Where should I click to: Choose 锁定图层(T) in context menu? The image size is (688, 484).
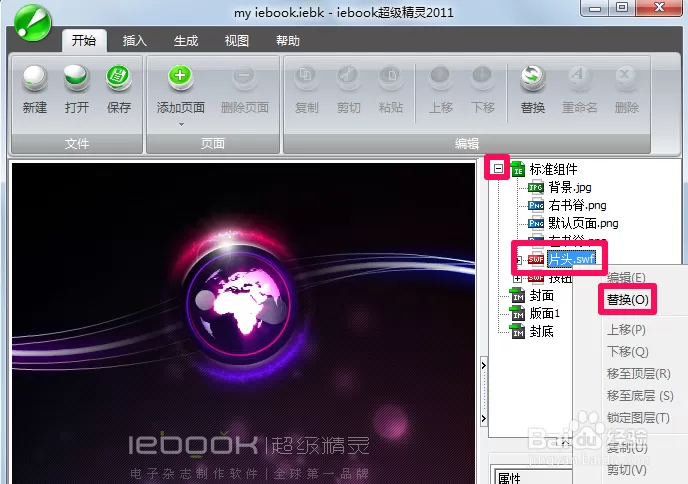pos(638,418)
